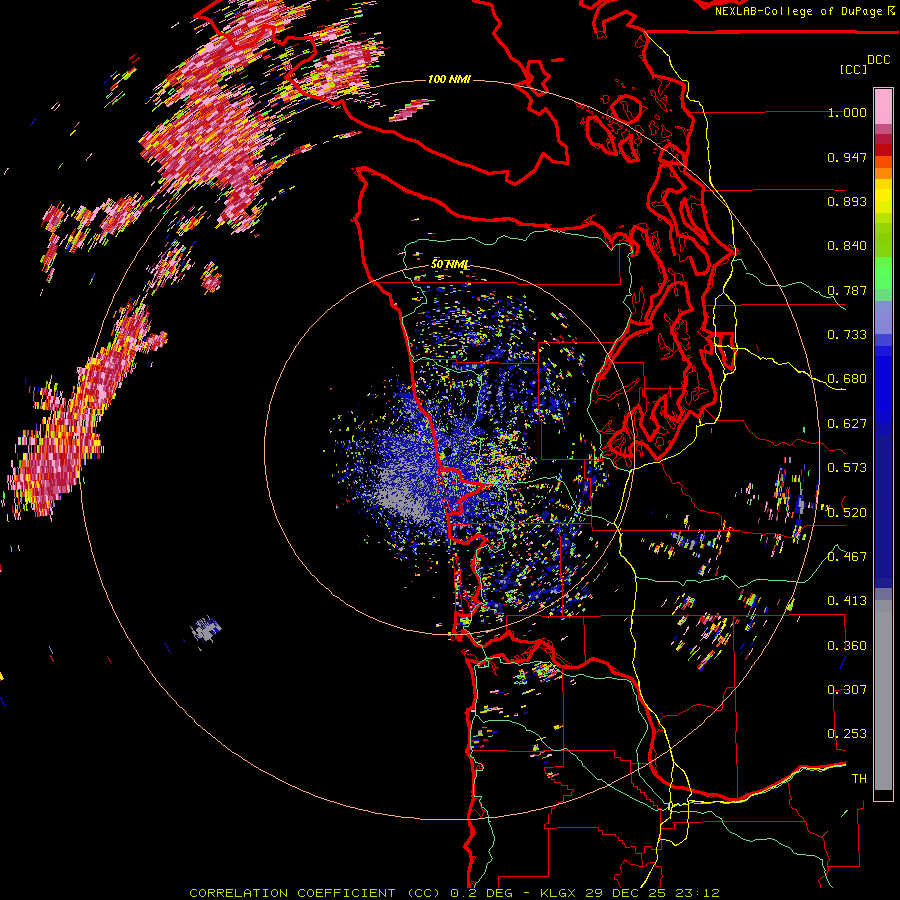
Task: Click the 100 NMI range ring label
Action: (x=449, y=79)
